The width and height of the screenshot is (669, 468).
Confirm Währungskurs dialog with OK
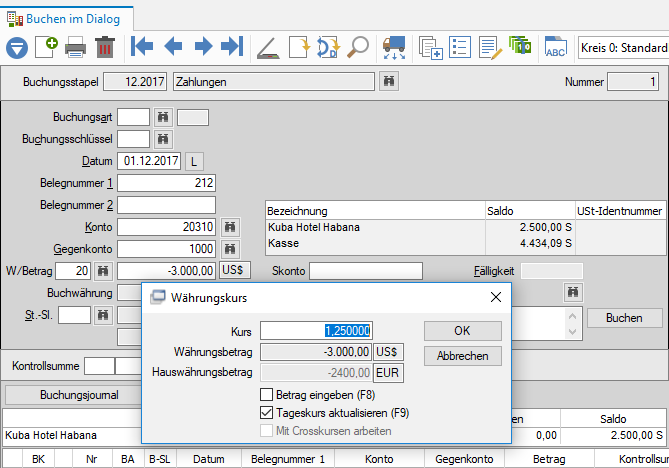pos(462,331)
